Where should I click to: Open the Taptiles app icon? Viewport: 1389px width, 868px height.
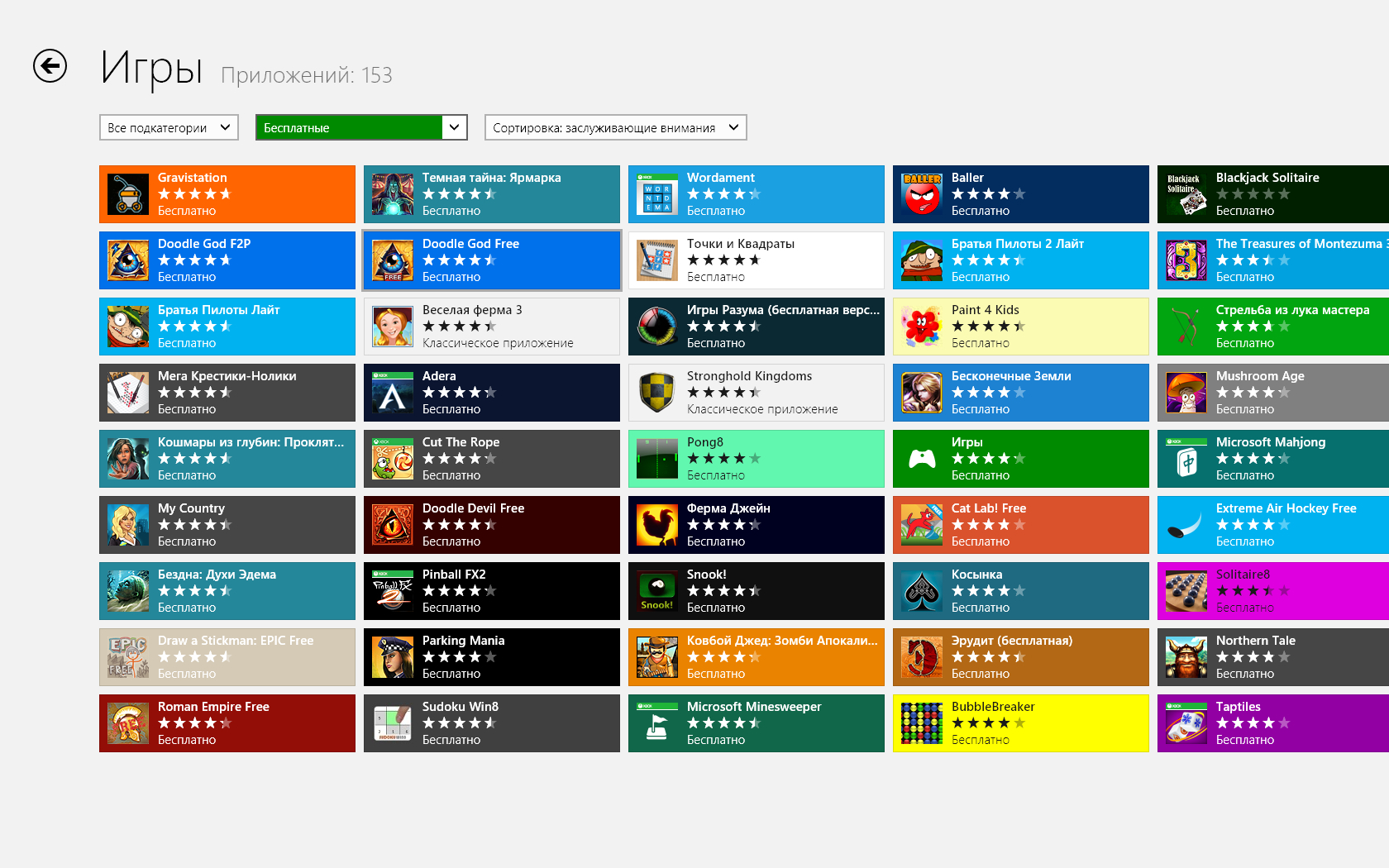(1186, 723)
